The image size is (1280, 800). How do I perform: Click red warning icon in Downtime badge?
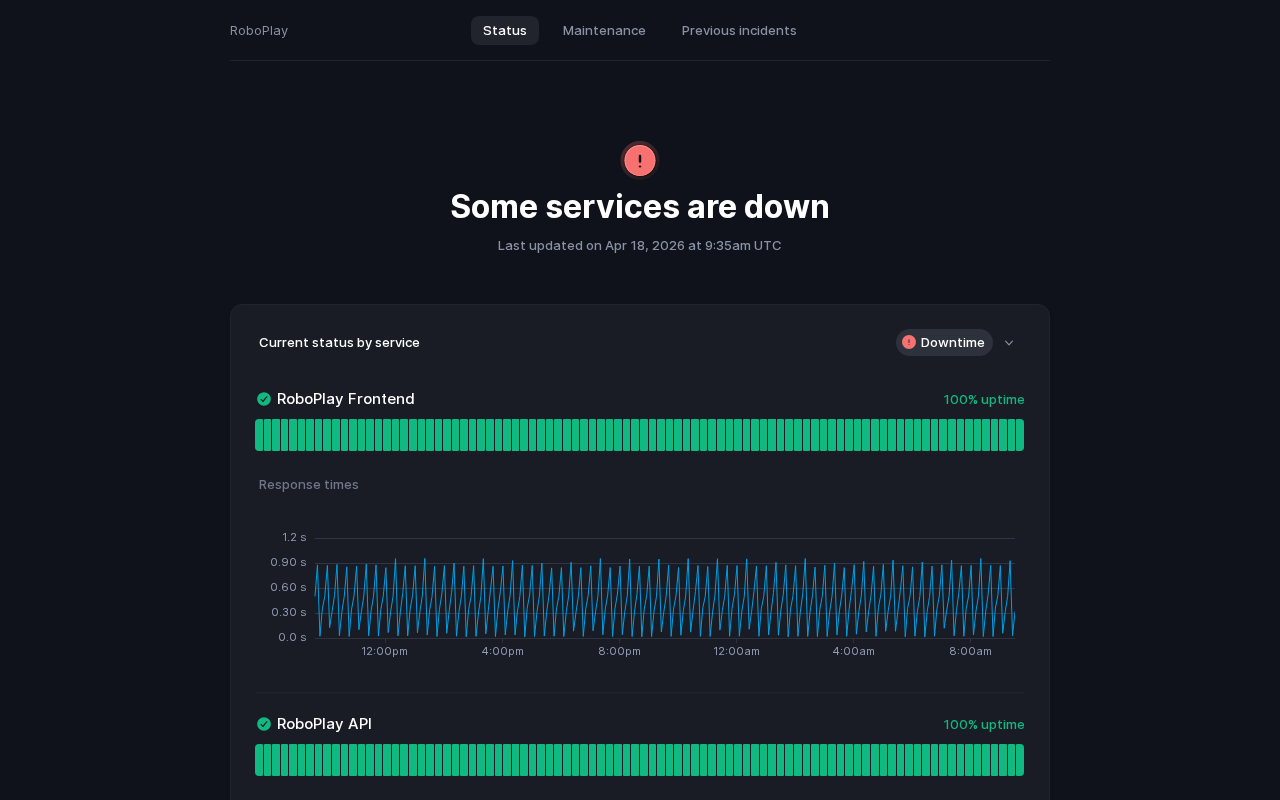click(909, 342)
